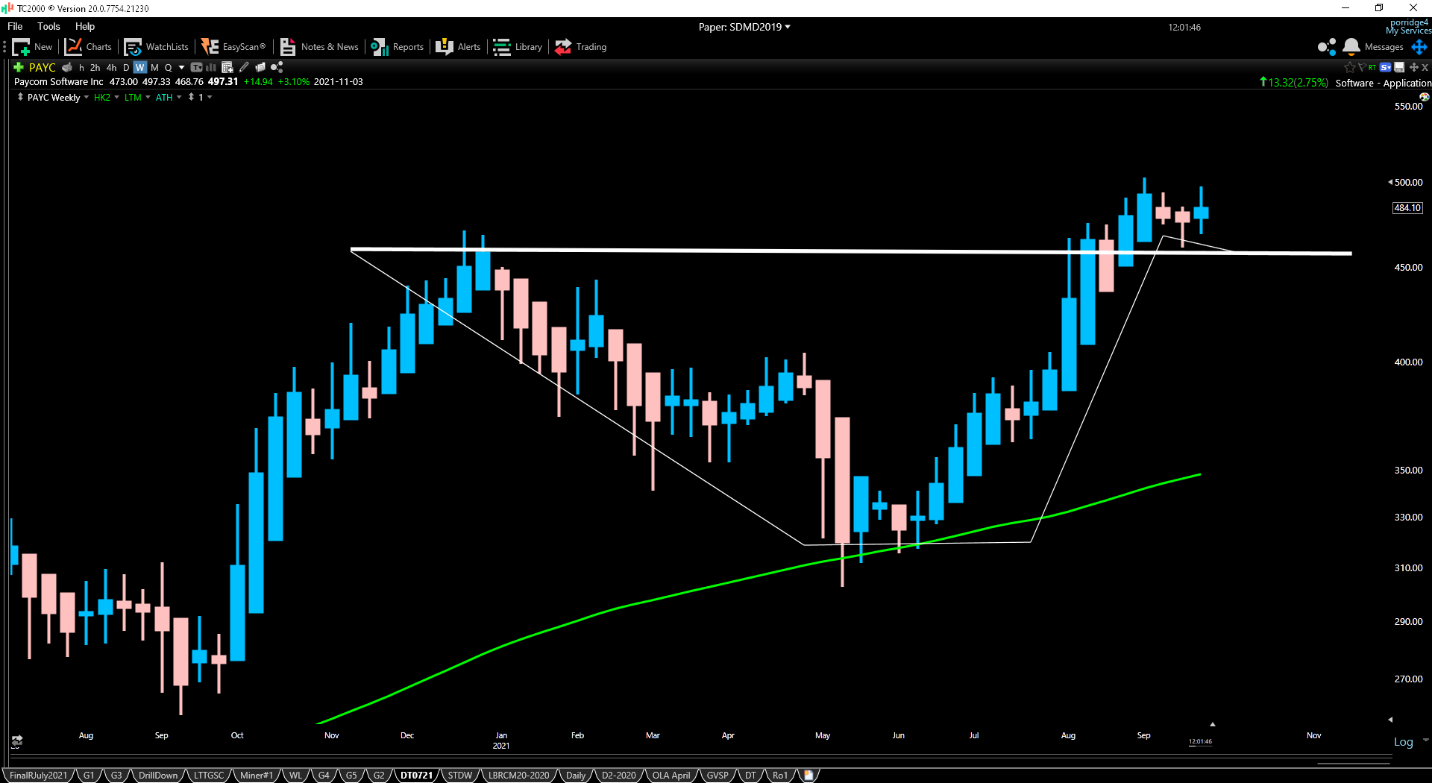
Task: Expand the ATH indicator dropdown
Action: click(x=179, y=97)
